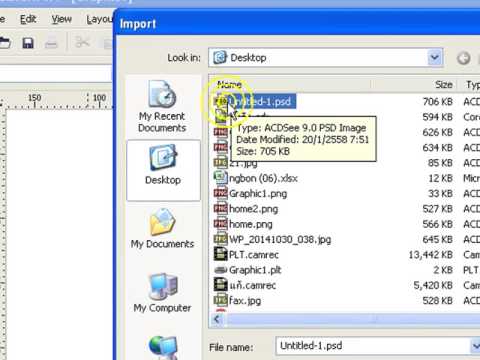Click the 527 KB size cell

click(437, 209)
